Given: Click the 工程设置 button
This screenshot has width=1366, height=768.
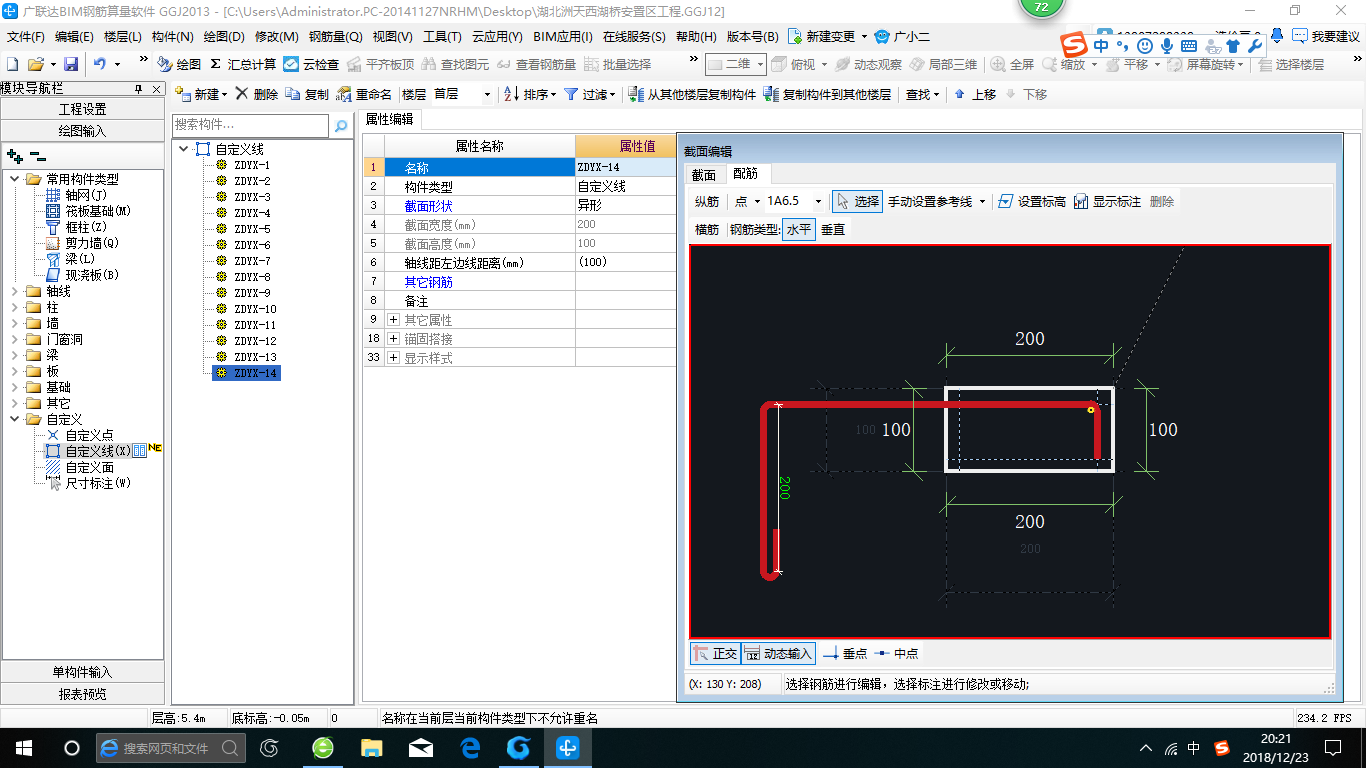Looking at the screenshot, I should [x=83, y=109].
